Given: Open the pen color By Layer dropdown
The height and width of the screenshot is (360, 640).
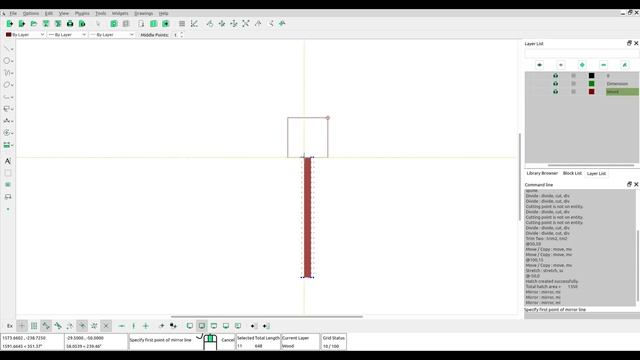Looking at the screenshot, I should [25, 35].
